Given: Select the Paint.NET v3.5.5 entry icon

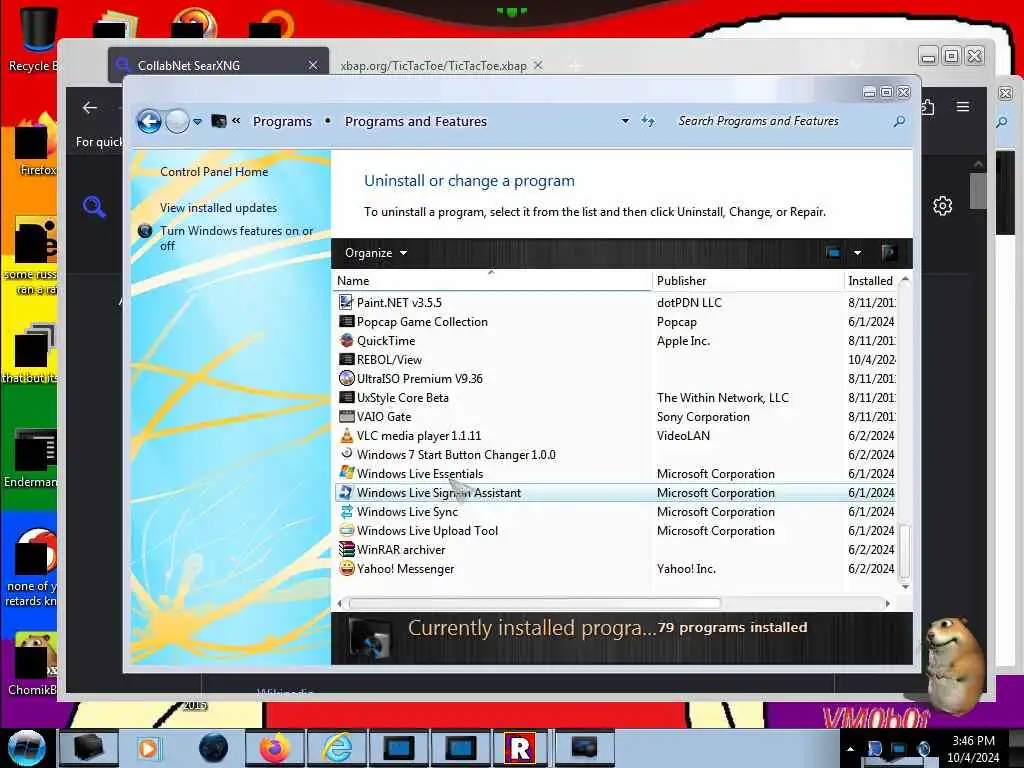Looking at the screenshot, I should click(x=346, y=302).
